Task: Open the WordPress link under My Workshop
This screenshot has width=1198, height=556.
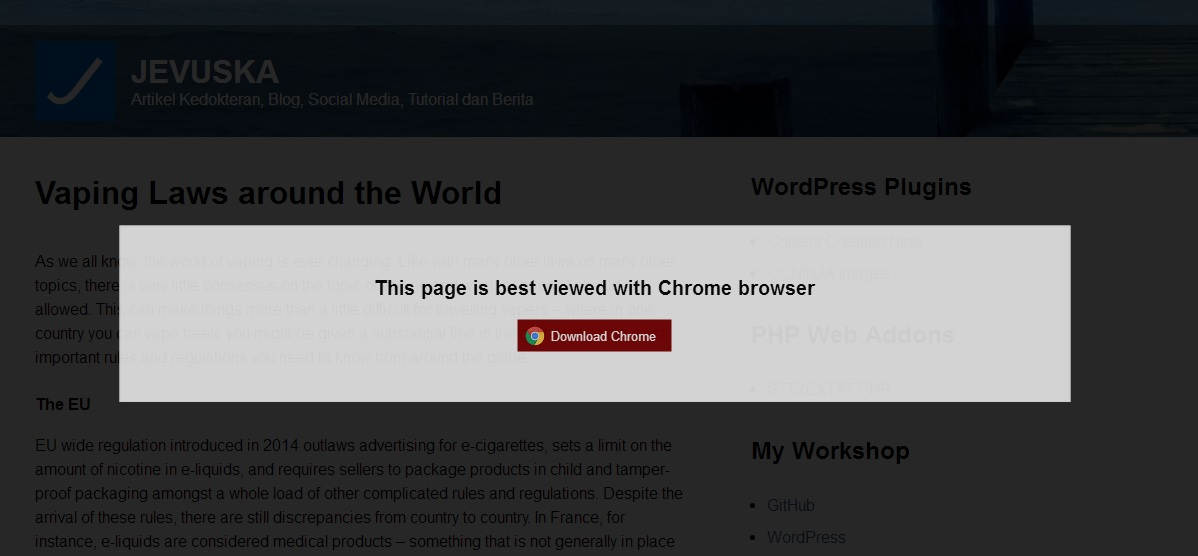Action: pyautogui.click(x=806, y=537)
